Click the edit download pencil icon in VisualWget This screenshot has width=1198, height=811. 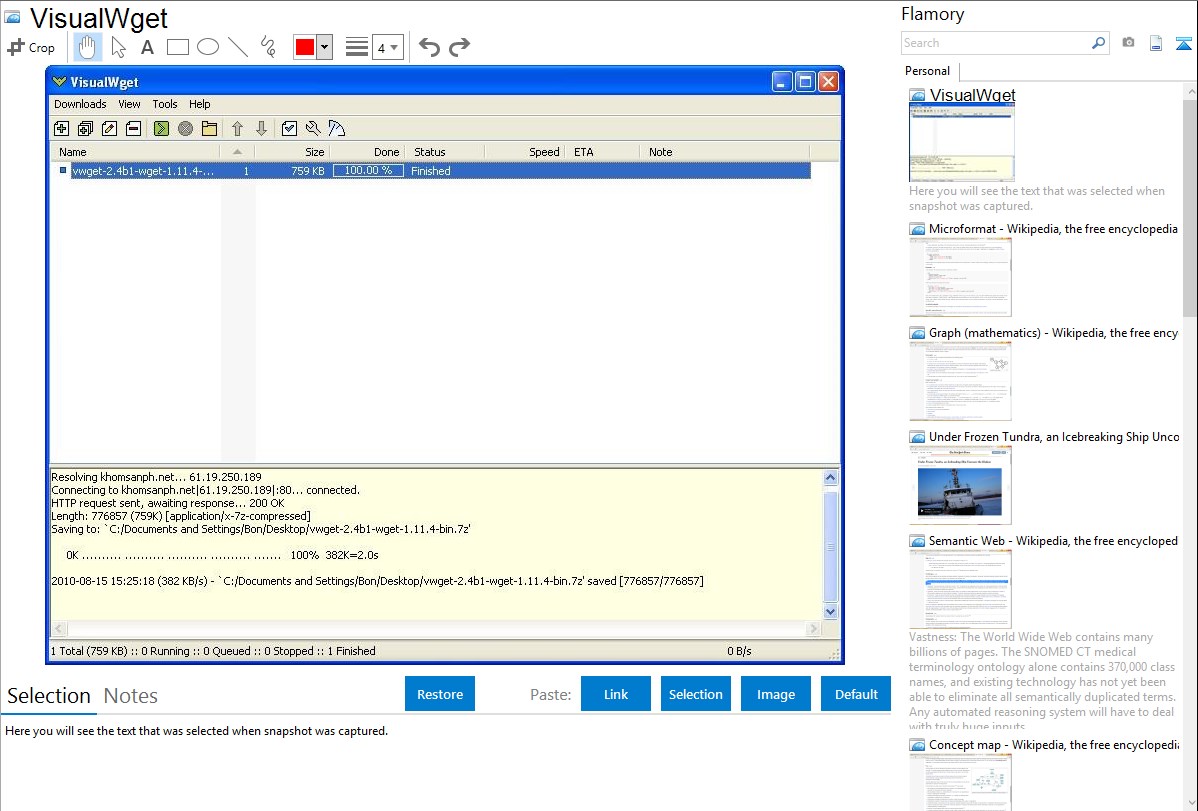point(109,128)
